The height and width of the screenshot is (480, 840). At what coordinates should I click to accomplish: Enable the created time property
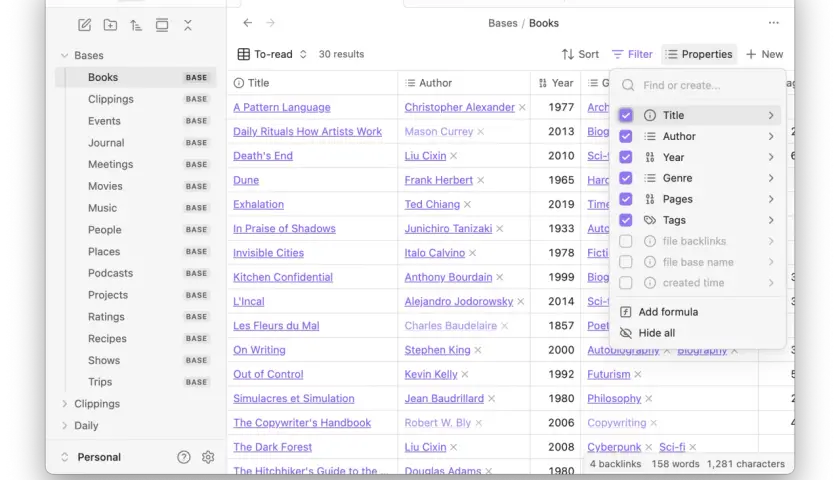click(626, 283)
